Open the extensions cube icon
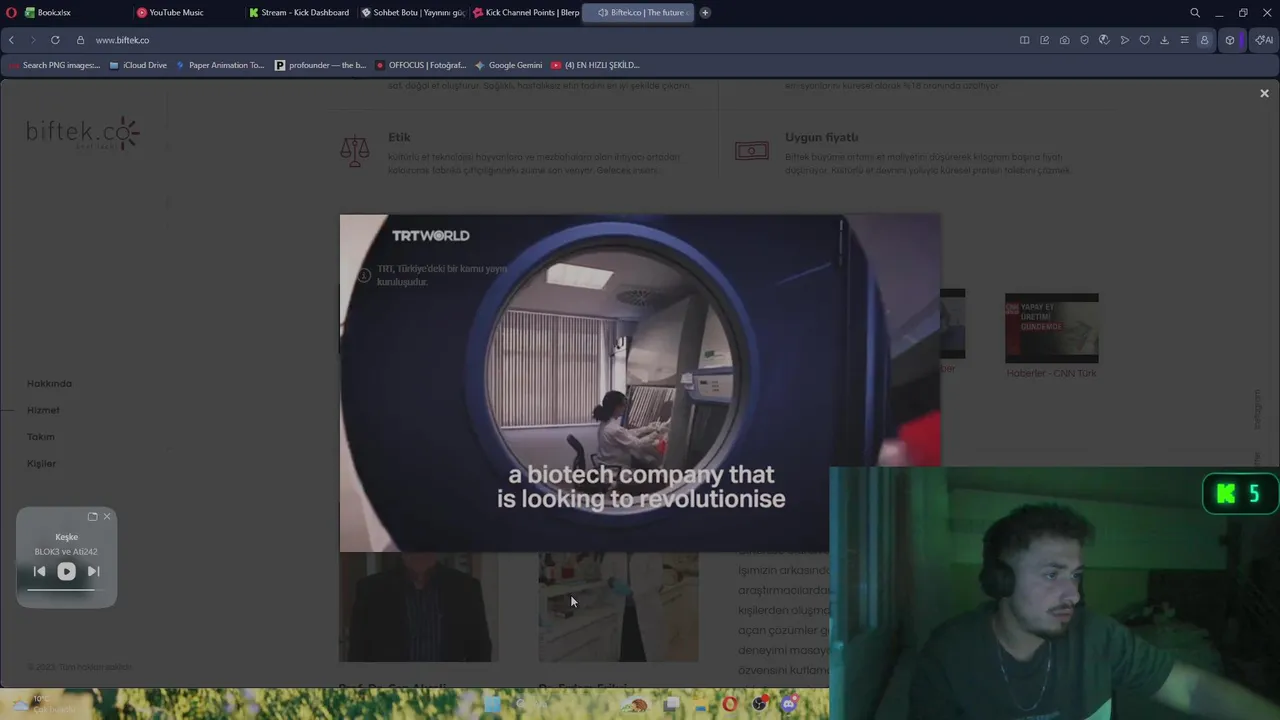1280x720 pixels. click(x=1230, y=40)
